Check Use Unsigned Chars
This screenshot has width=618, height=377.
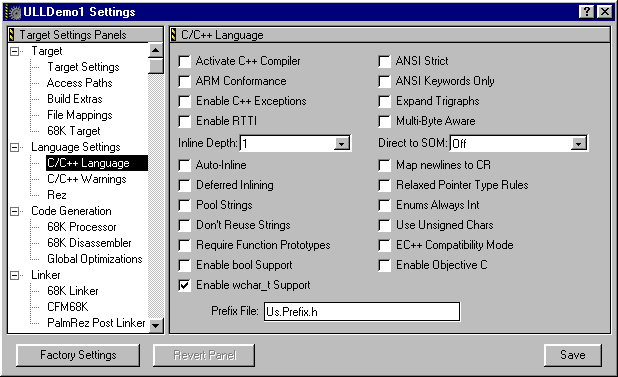(x=384, y=225)
